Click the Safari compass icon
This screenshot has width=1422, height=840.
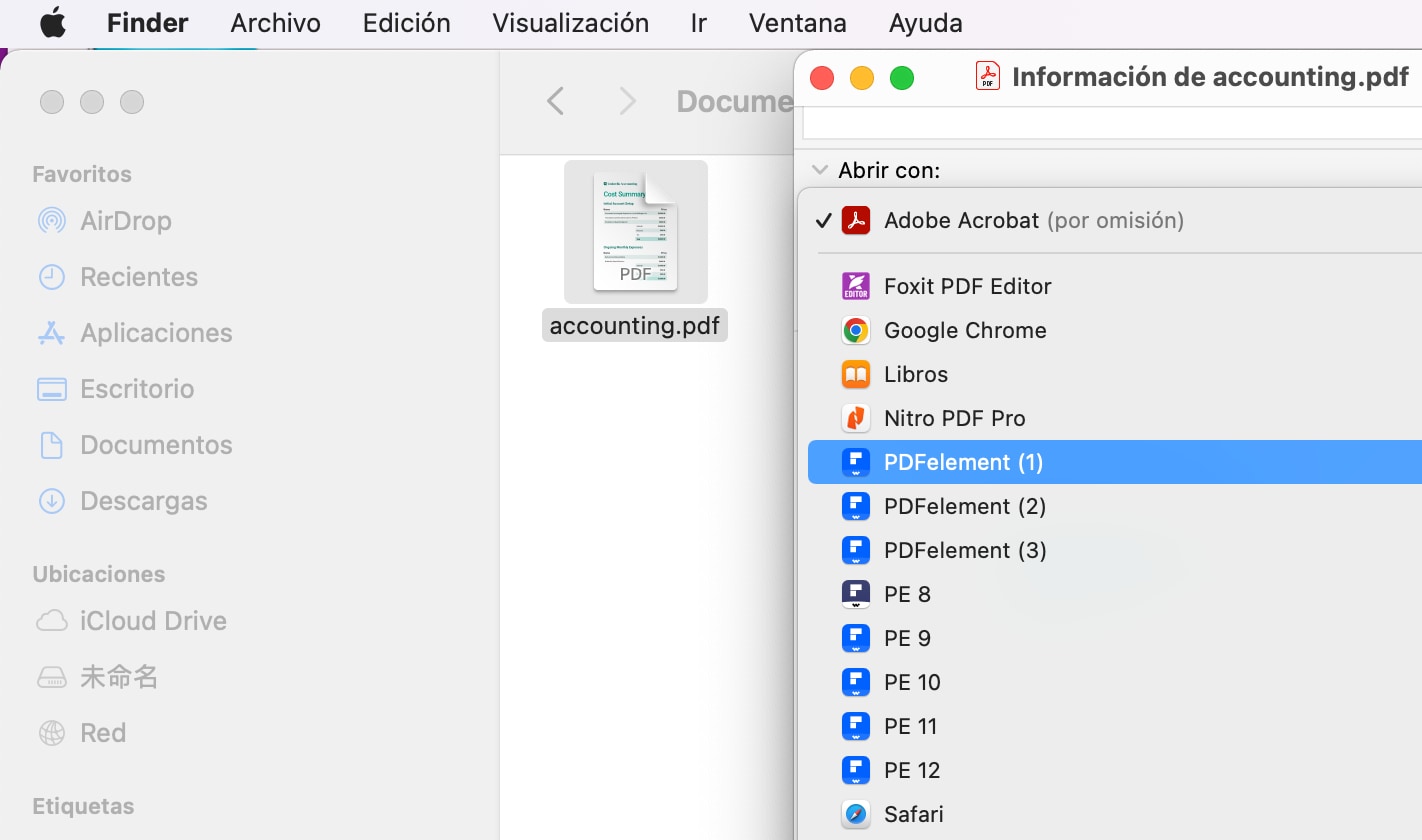(x=856, y=814)
